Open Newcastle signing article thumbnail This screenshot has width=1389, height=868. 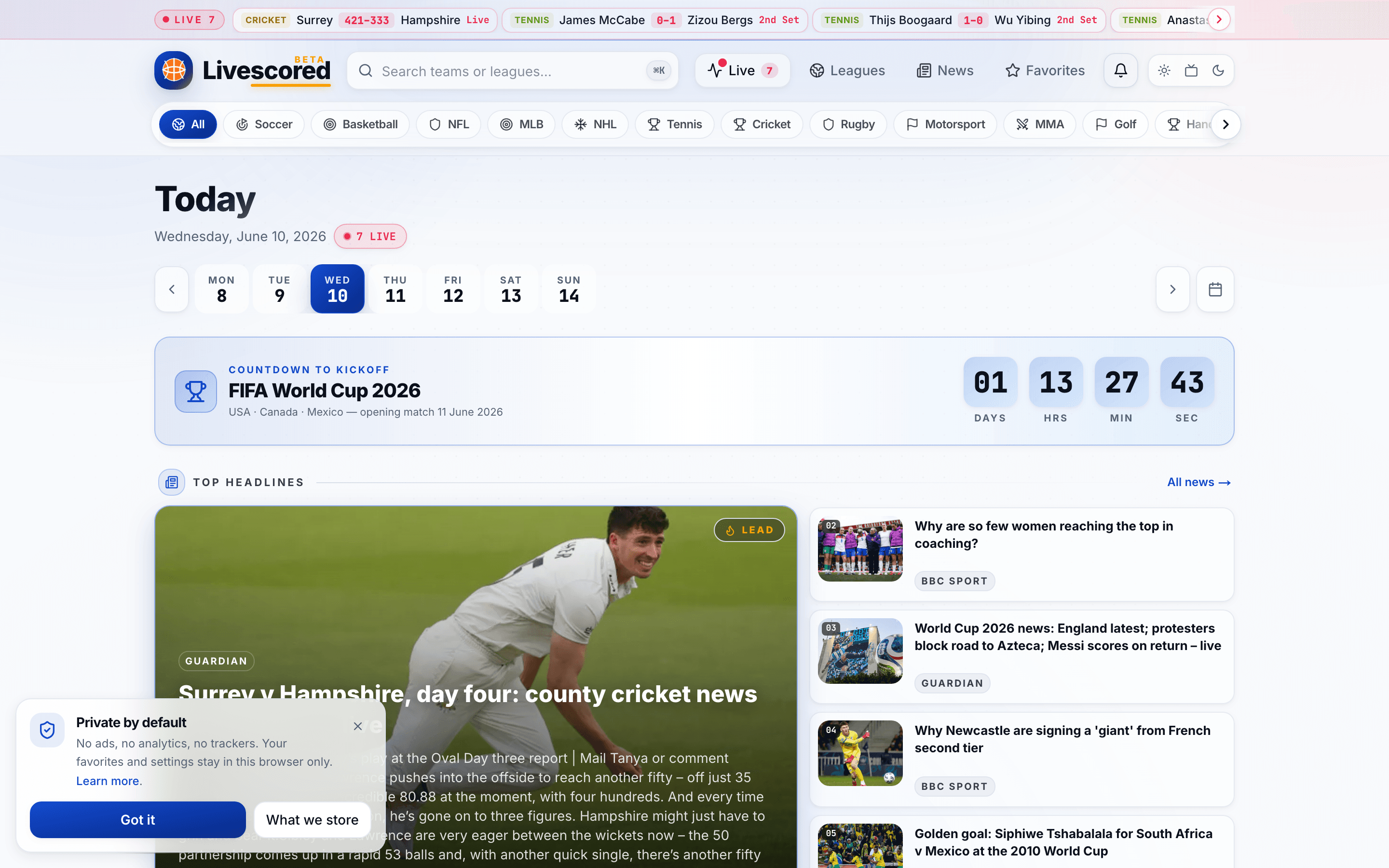pos(860,753)
